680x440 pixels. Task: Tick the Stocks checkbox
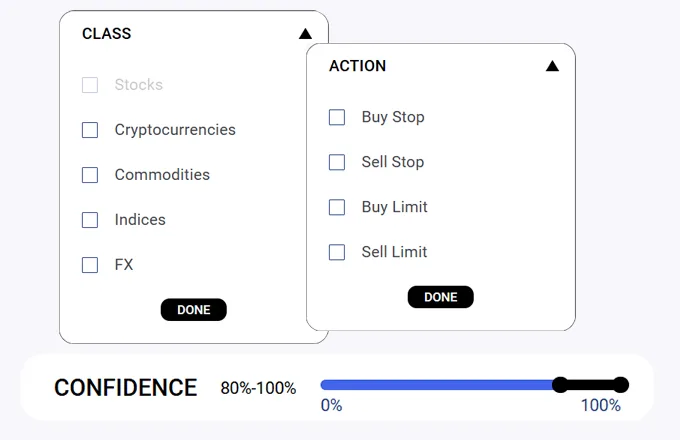(x=90, y=85)
